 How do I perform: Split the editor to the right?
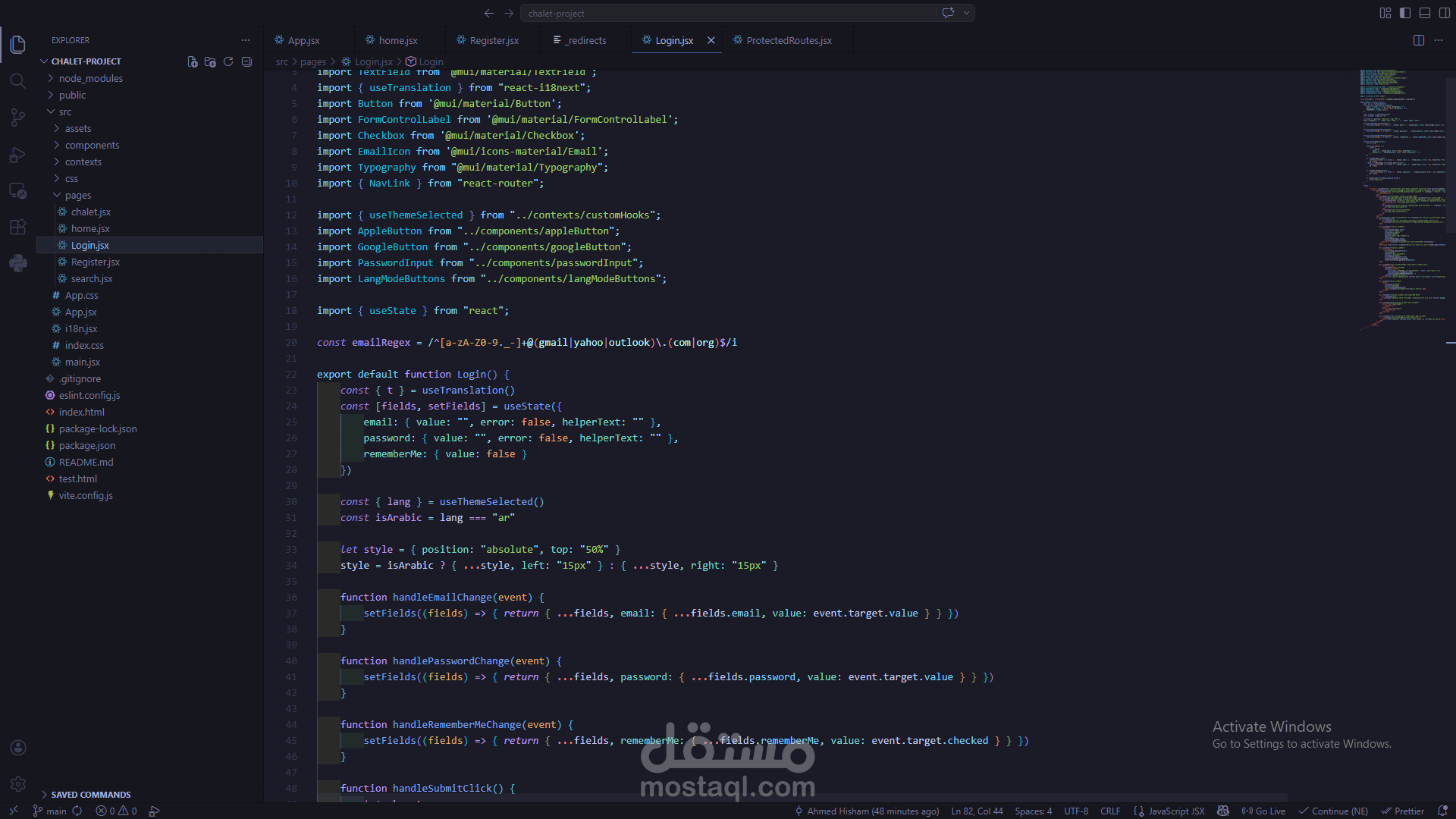tap(1419, 40)
